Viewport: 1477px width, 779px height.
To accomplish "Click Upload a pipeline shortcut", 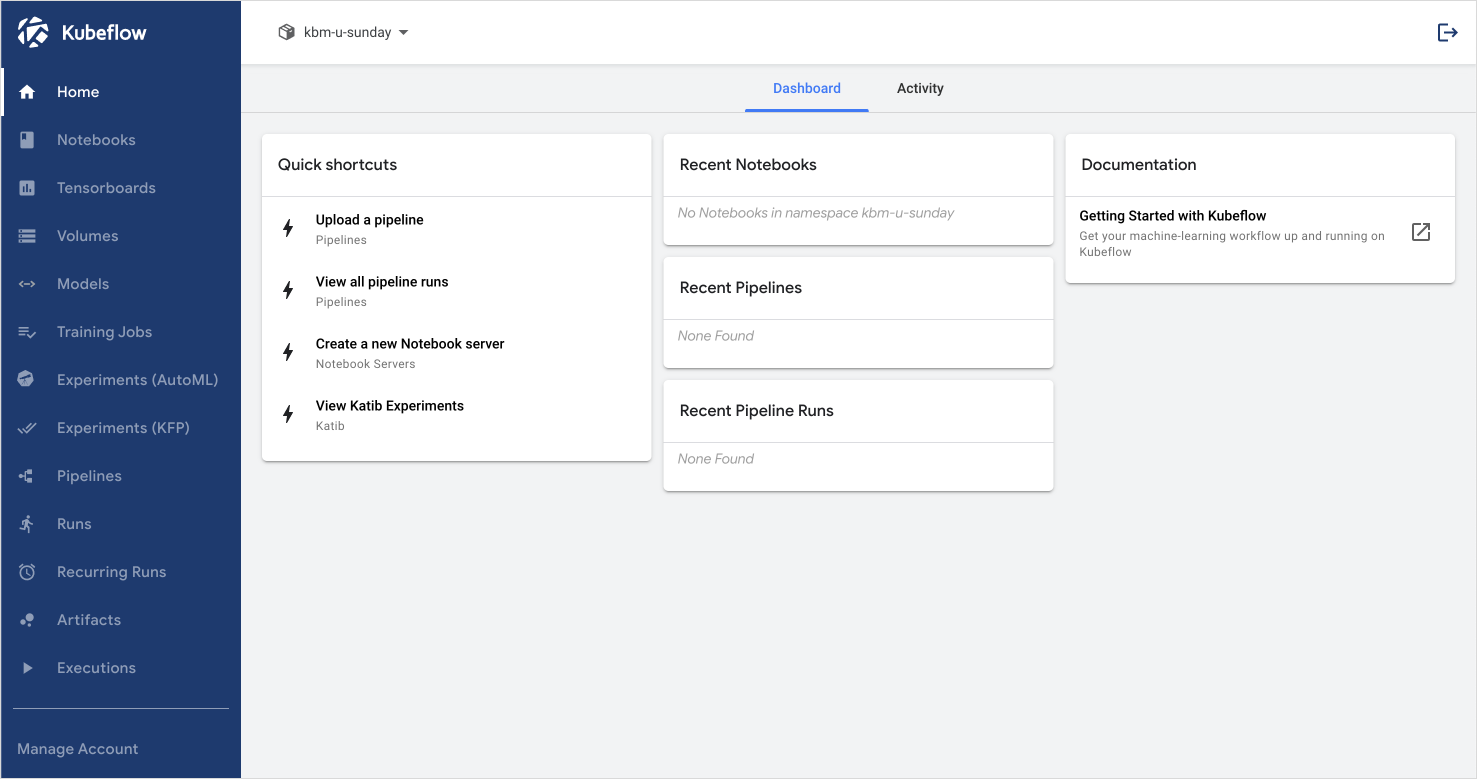I will pyautogui.click(x=456, y=228).
